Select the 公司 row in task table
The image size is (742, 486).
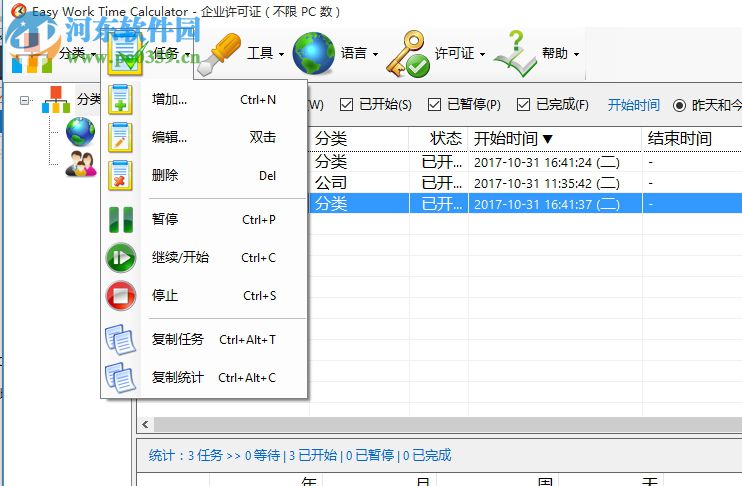(x=525, y=183)
